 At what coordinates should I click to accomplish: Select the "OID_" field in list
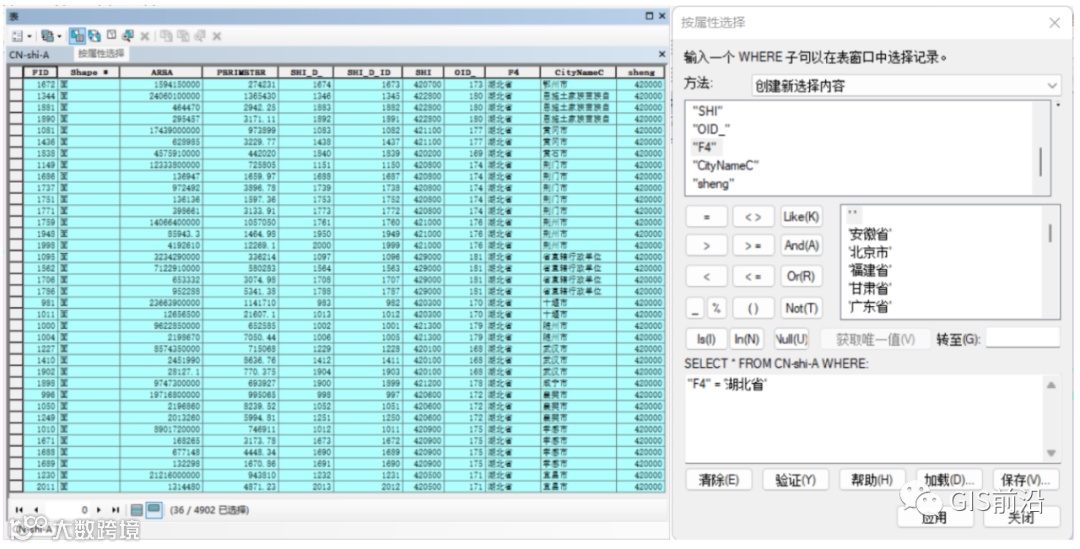click(x=711, y=129)
